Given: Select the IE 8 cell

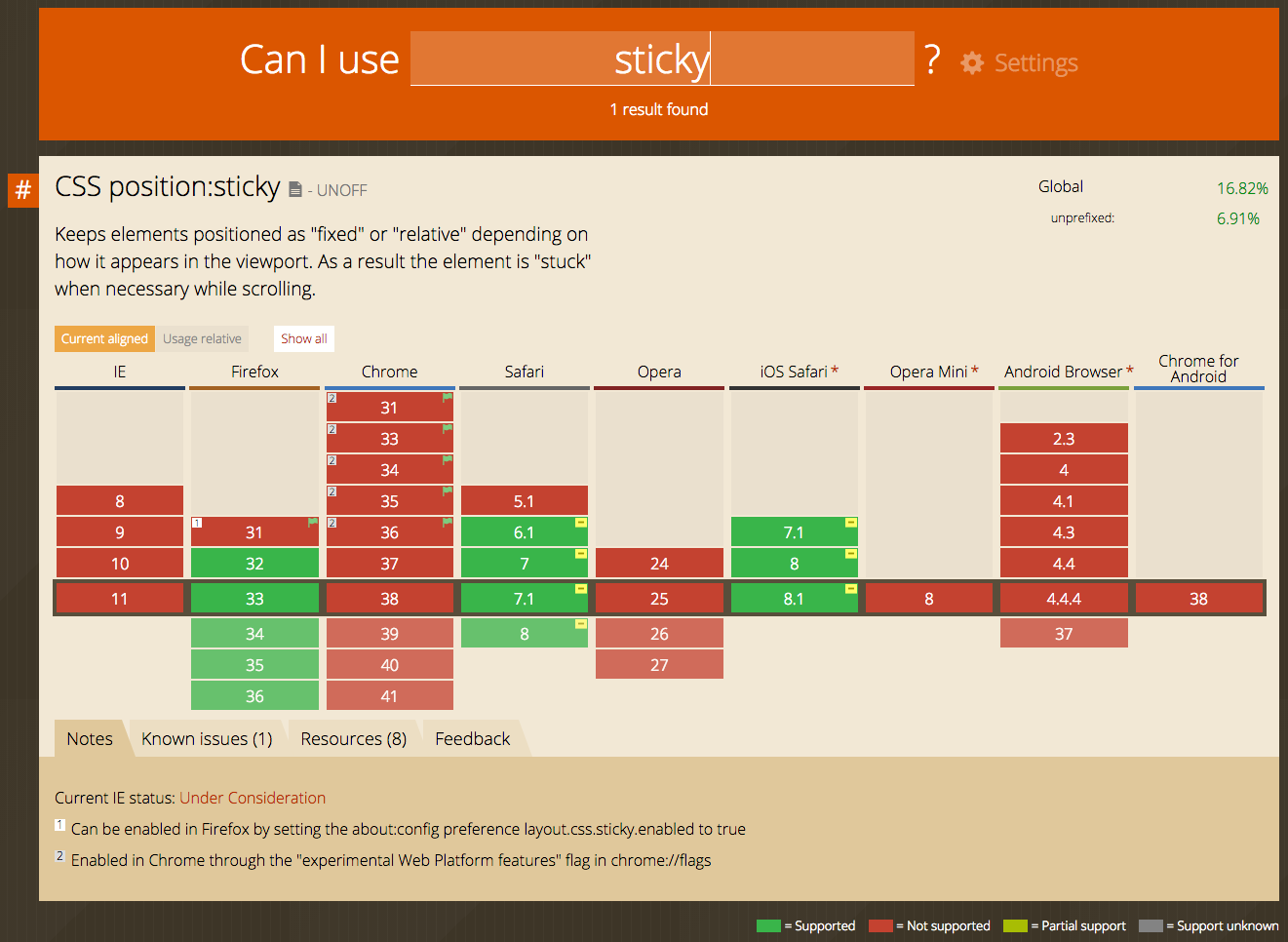Looking at the screenshot, I should (x=120, y=501).
